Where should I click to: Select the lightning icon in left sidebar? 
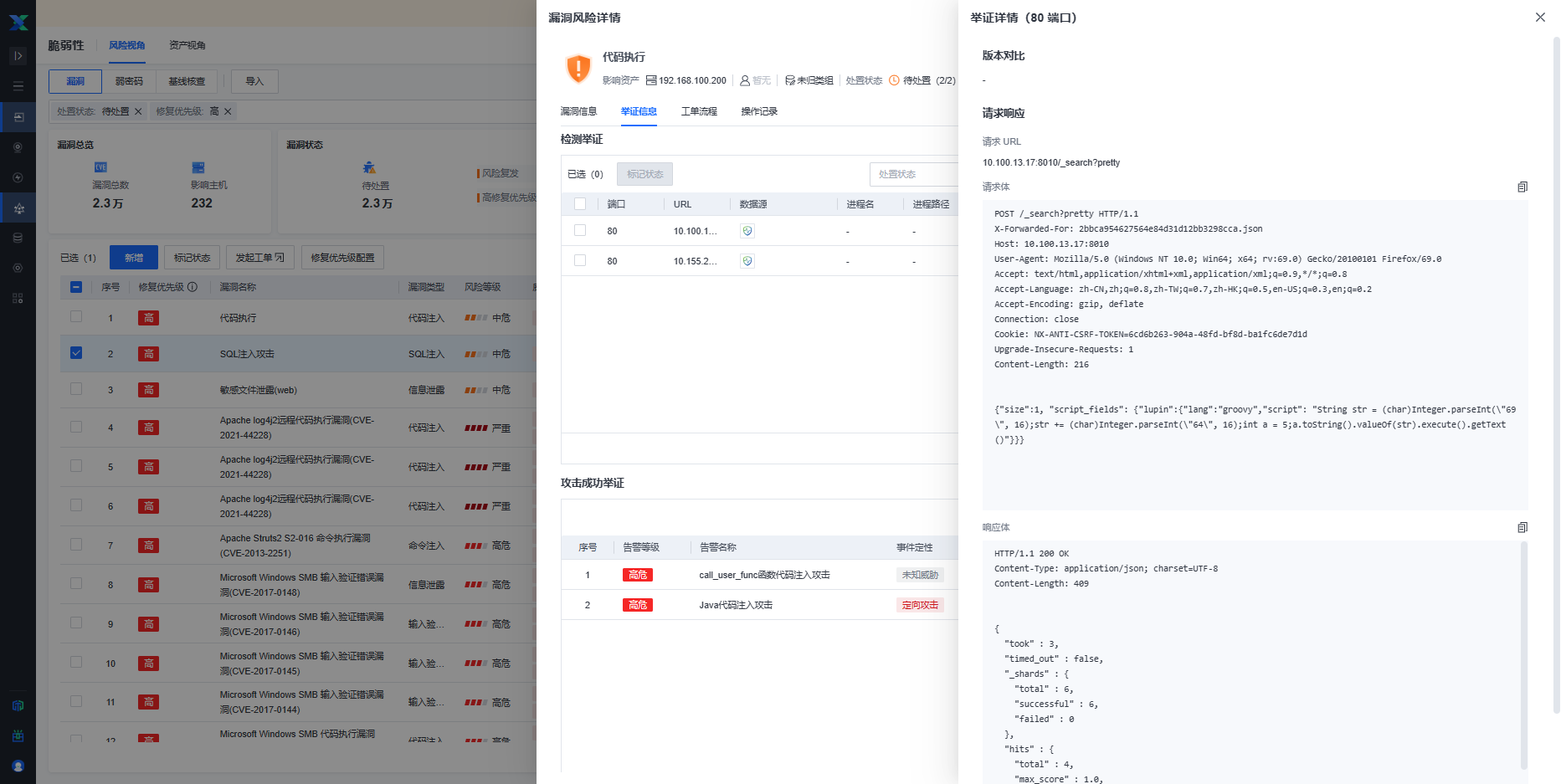(x=18, y=177)
